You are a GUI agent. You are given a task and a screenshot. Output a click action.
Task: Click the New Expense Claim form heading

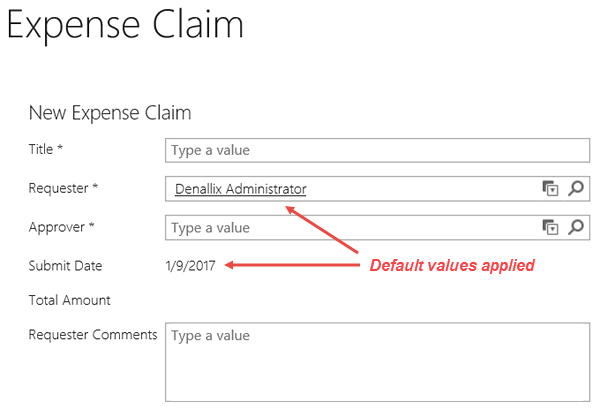(110, 112)
